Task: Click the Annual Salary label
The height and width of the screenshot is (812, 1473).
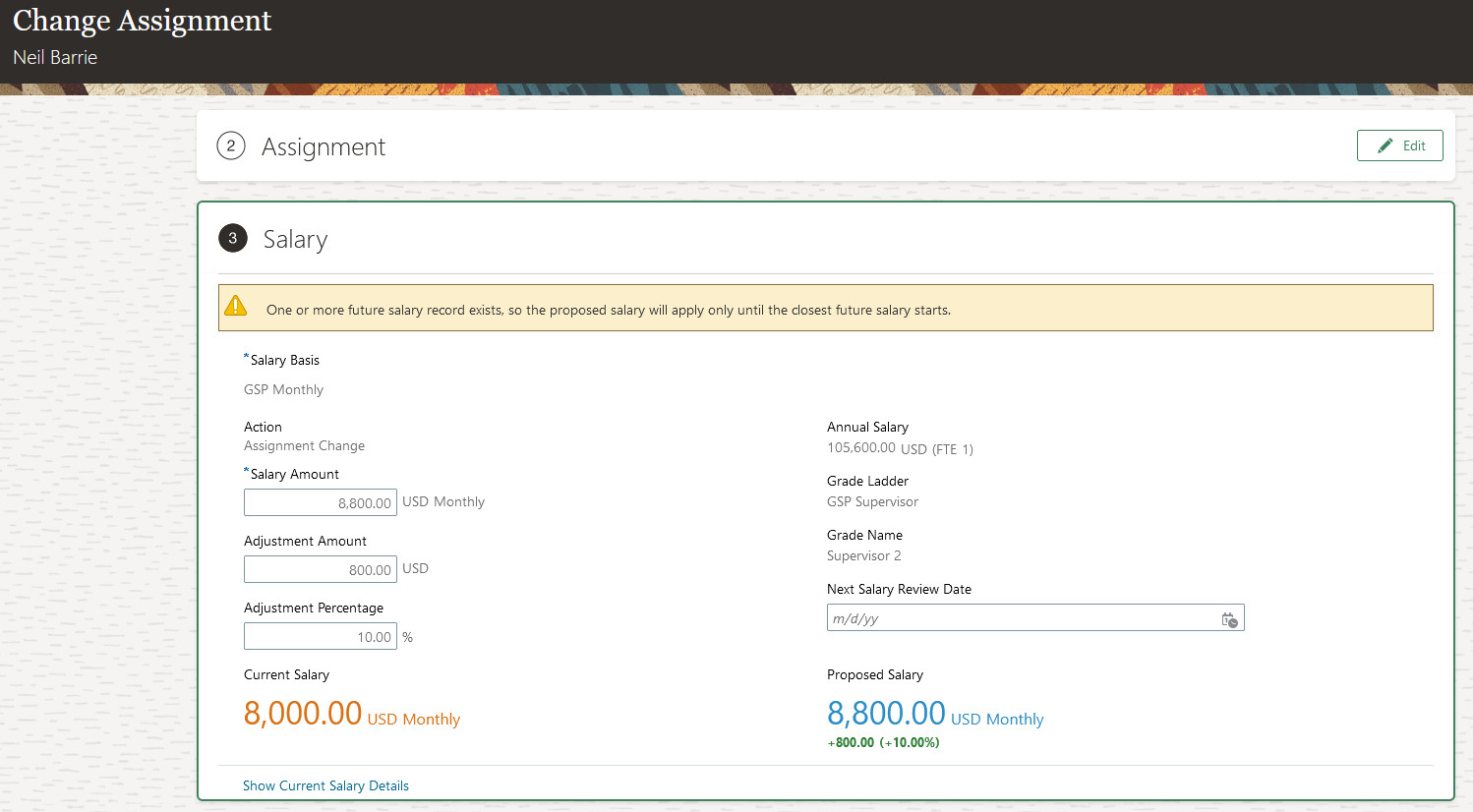Action: pyautogui.click(x=867, y=427)
